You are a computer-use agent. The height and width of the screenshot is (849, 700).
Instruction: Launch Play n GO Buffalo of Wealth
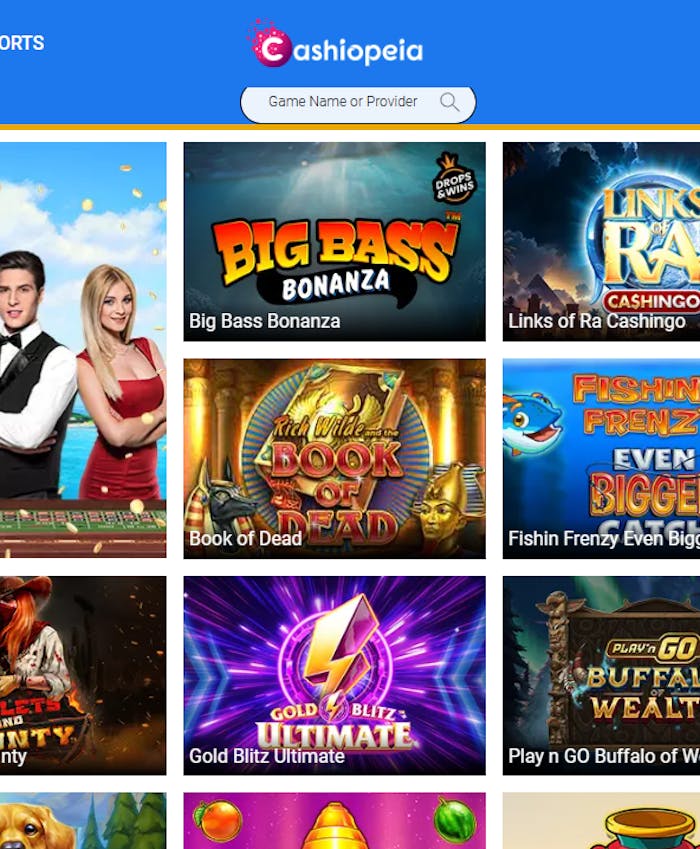coord(601,675)
